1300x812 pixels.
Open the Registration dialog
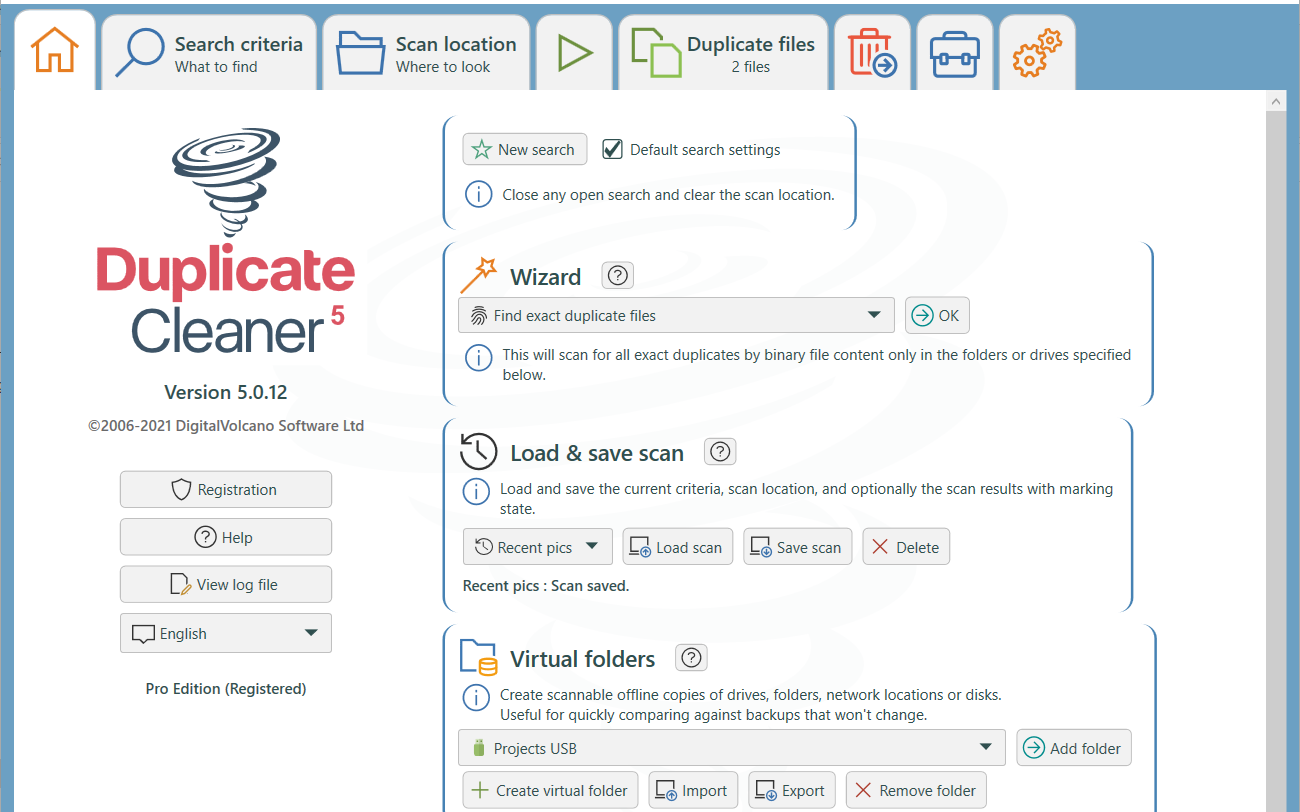tap(226, 489)
